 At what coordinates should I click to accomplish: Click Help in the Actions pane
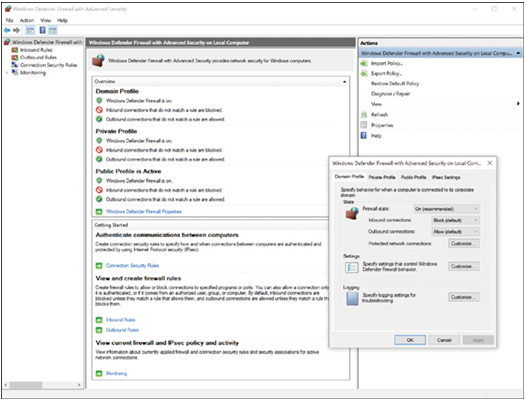coord(376,136)
